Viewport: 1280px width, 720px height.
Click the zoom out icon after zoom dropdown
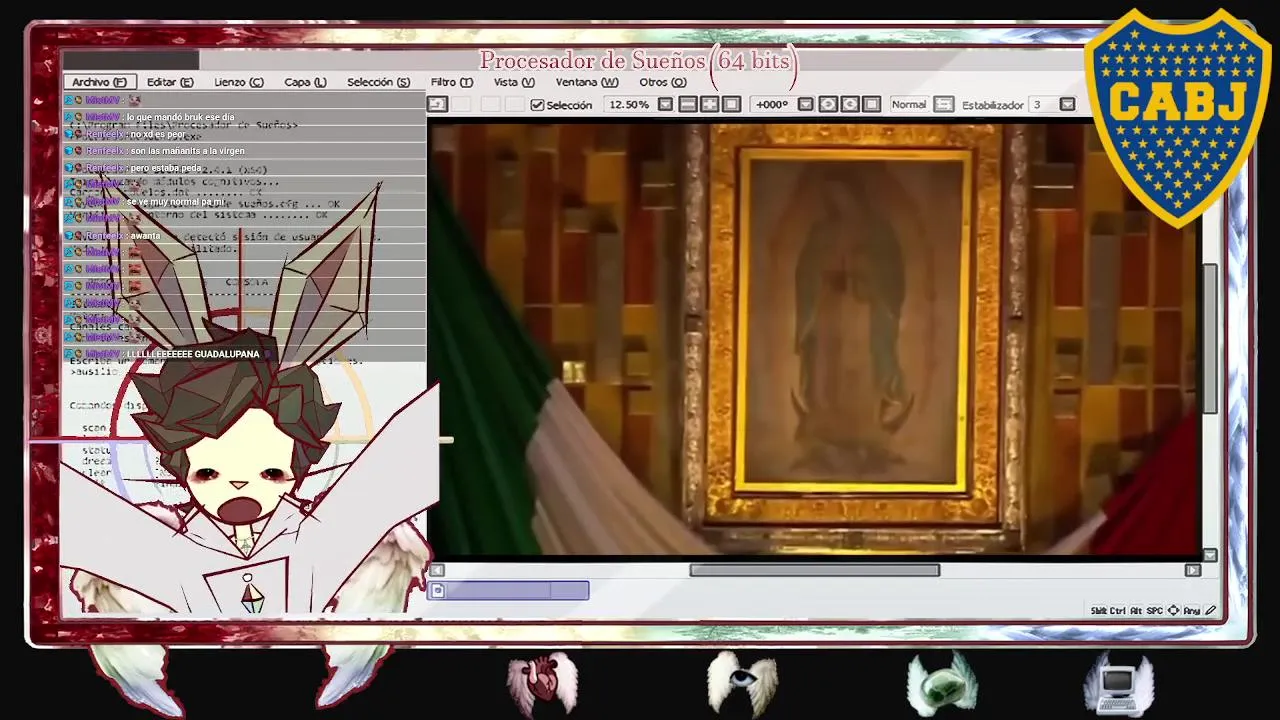(x=688, y=104)
